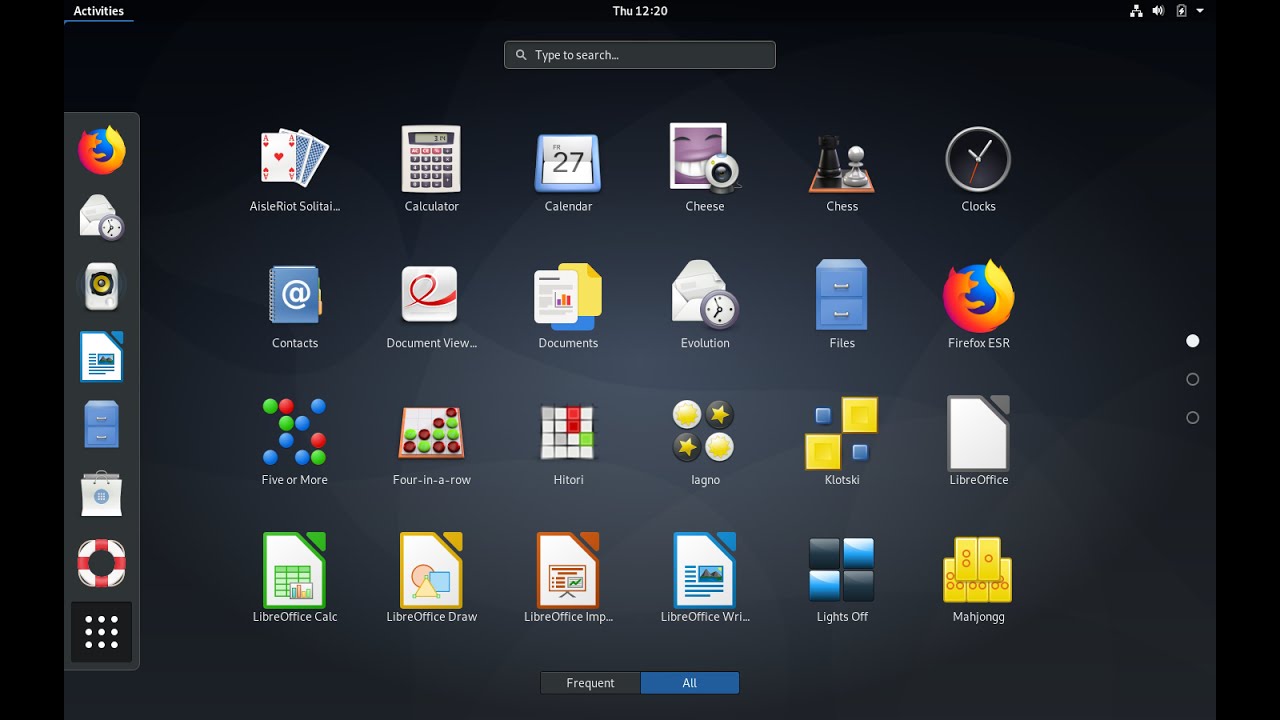Viewport: 1280px width, 720px height.
Task: Launch LibreOffice Impress
Action: (x=568, y=570)
